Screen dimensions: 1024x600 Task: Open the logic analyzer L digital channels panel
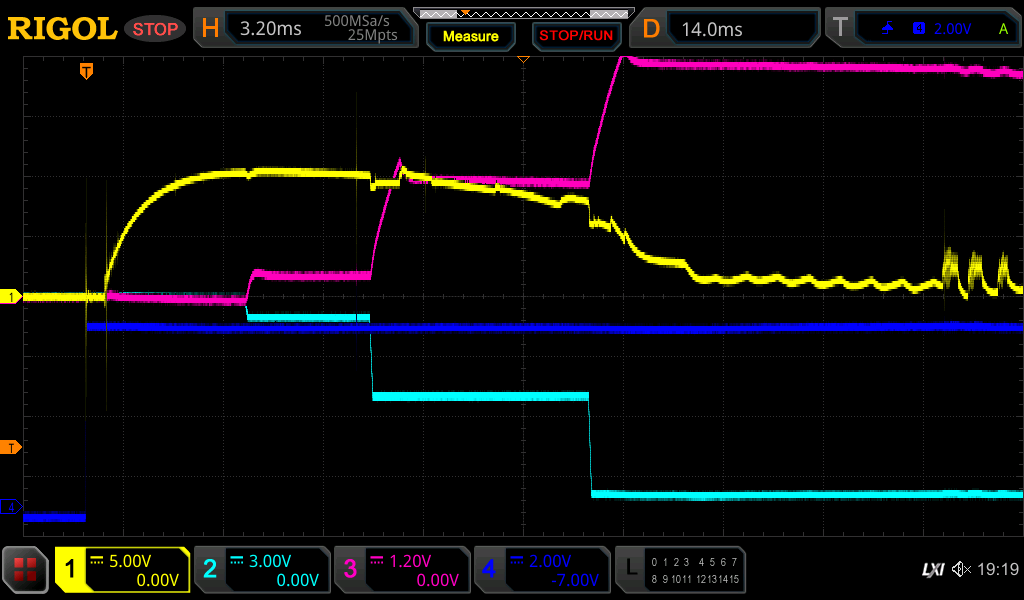click(682, 570)
